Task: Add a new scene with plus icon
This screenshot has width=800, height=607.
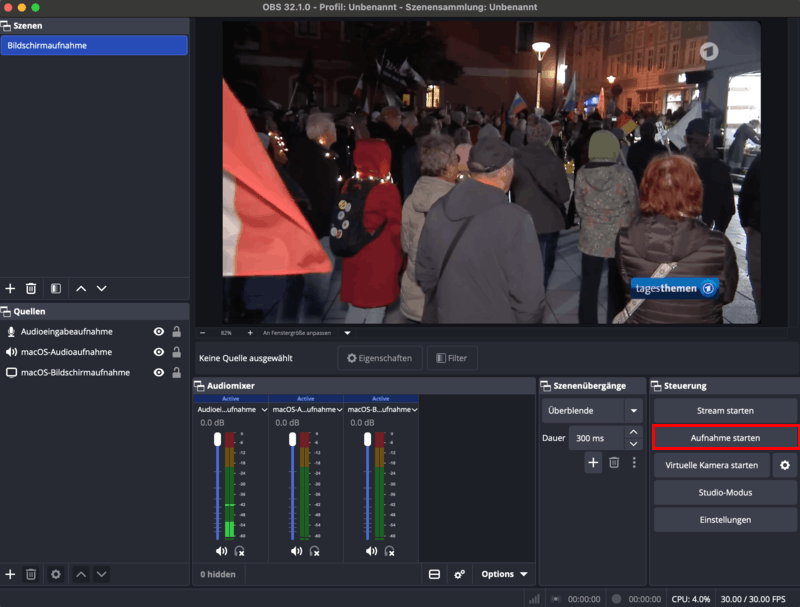Action: (x=10, y=289)
